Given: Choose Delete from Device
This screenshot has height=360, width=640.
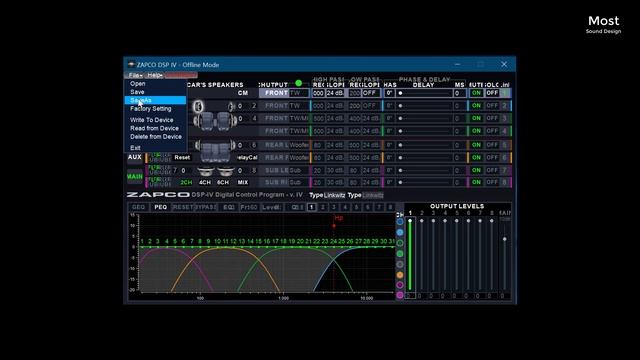Looking at the screenshot, I should [x=156, y=136].
